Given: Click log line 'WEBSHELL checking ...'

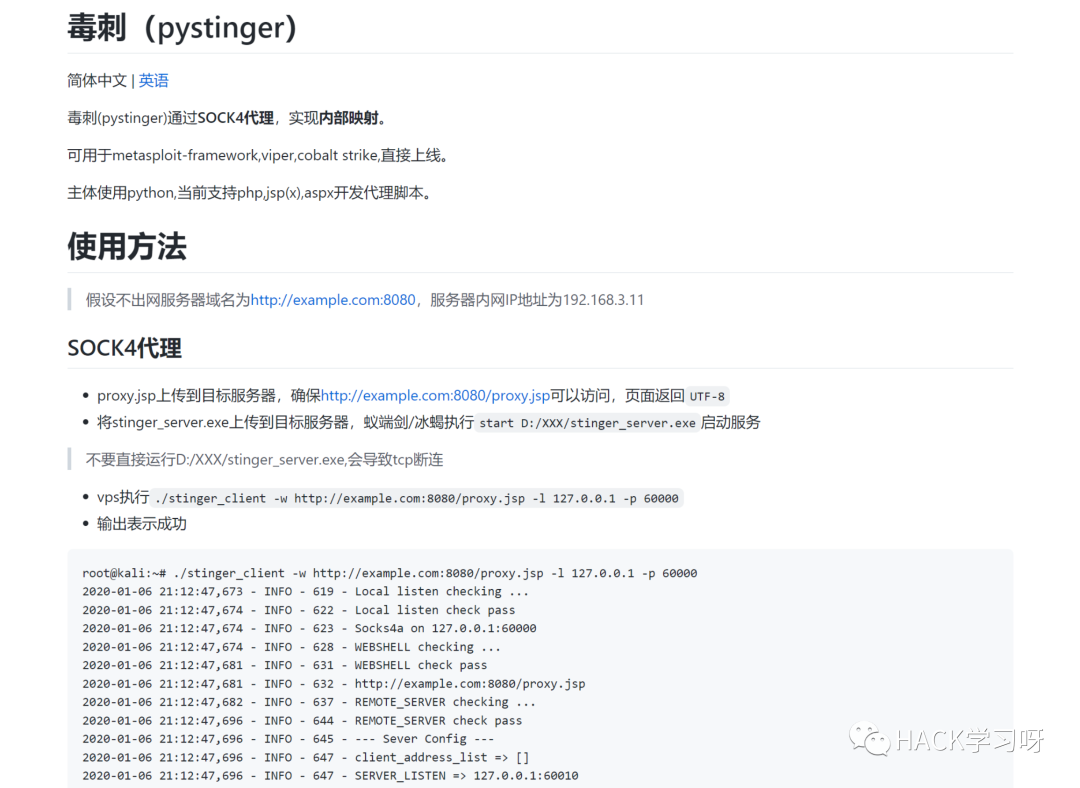Looking at the screenshot, I should pyautogui.click(x=291, y=647).
